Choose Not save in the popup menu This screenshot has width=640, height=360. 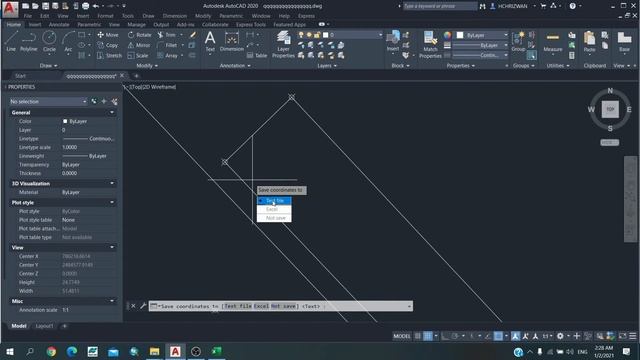[x=274, y=218]
